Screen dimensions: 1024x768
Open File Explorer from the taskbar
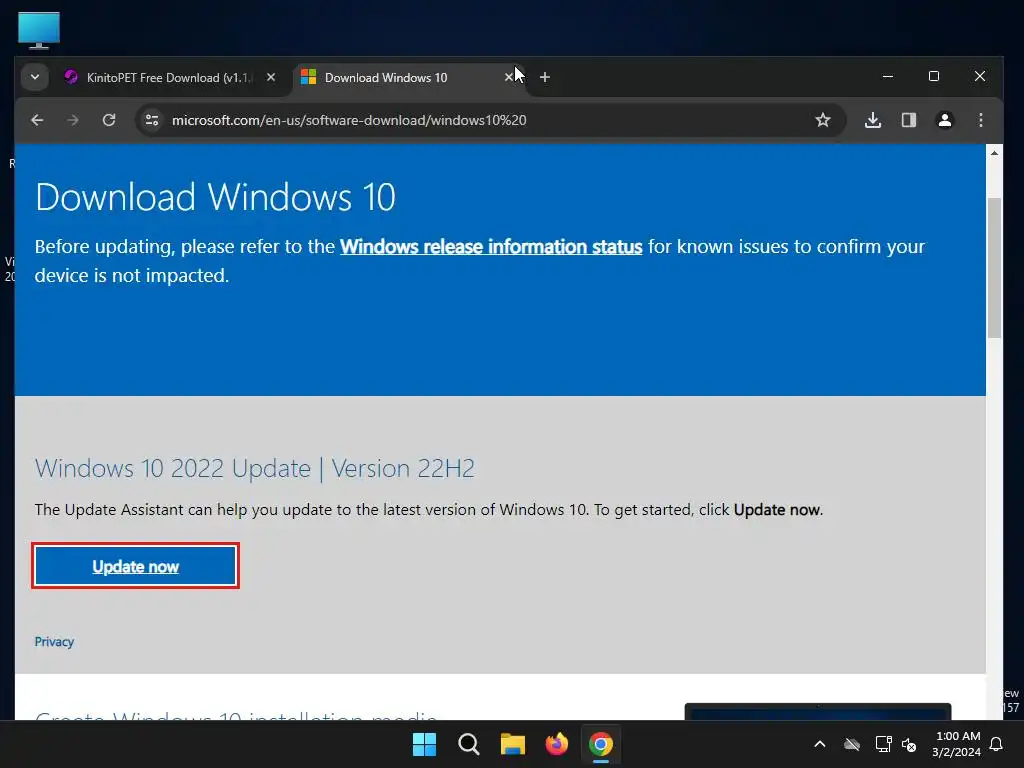(x=513, y=744)
